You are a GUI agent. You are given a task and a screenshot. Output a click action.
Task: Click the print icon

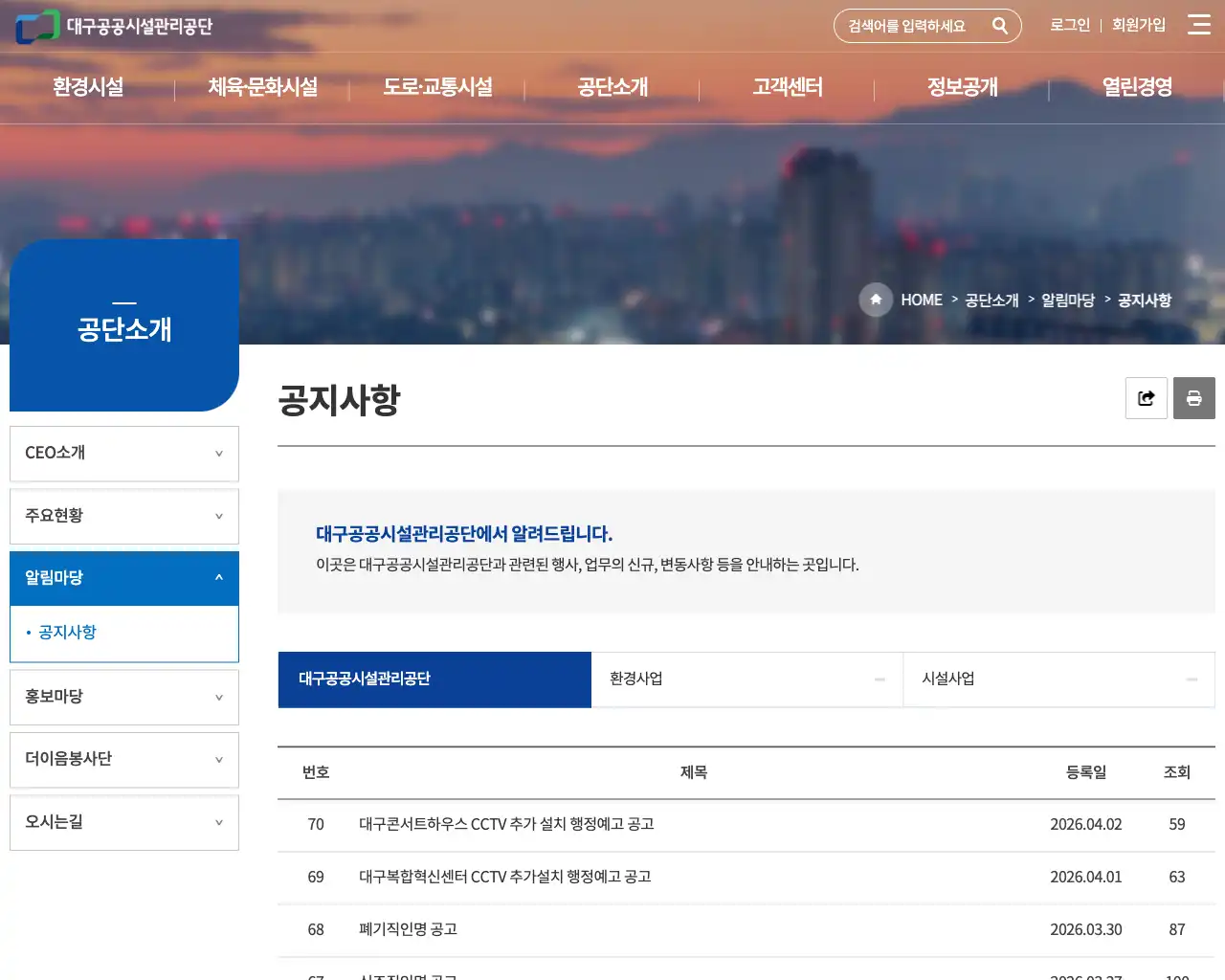click(1193, 398)
